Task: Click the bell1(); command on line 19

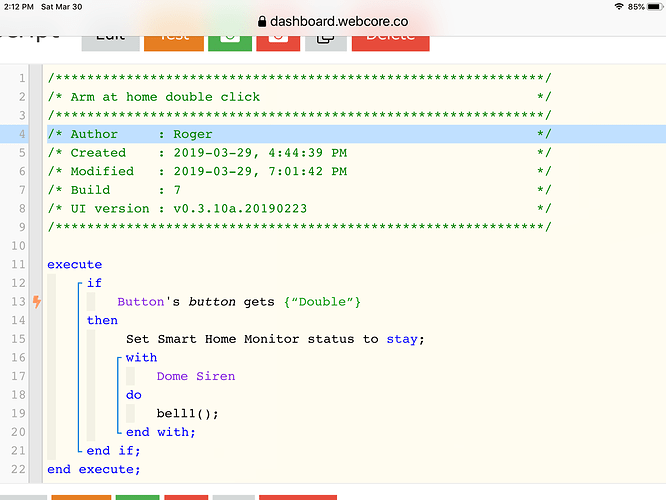Action: [187, 414]
